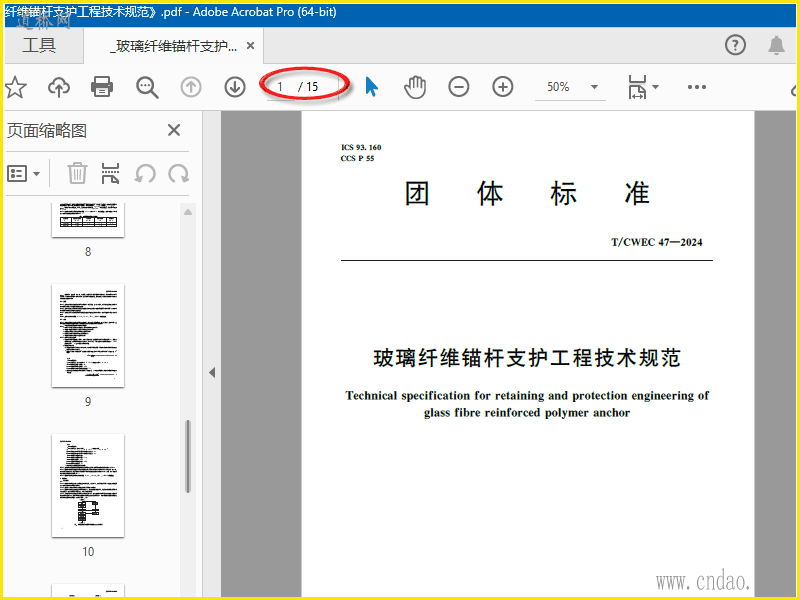Select the page 8 thumbnail
The image size is (800, 600).
point(88,219)
